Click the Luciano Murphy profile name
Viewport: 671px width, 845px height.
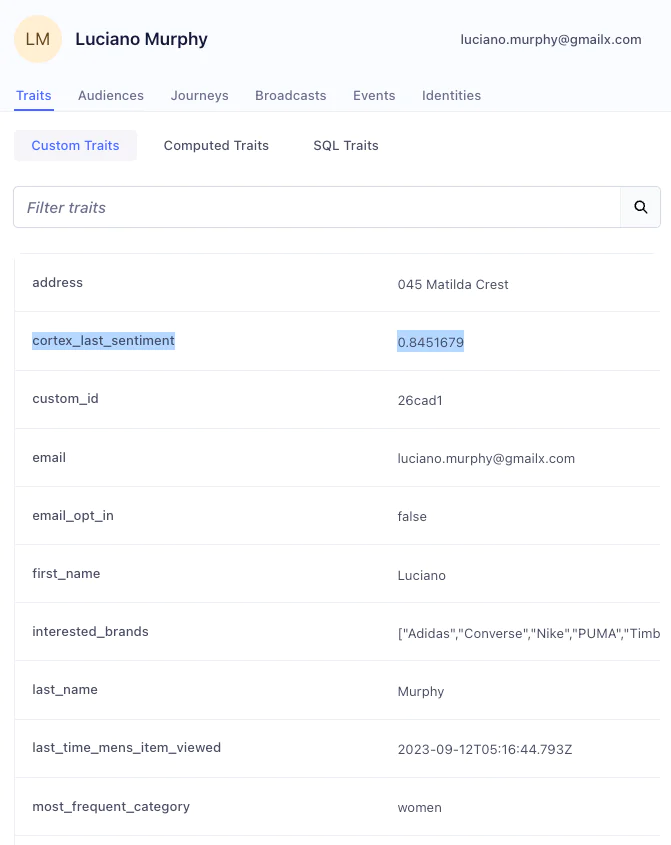[x=141, y=39]
